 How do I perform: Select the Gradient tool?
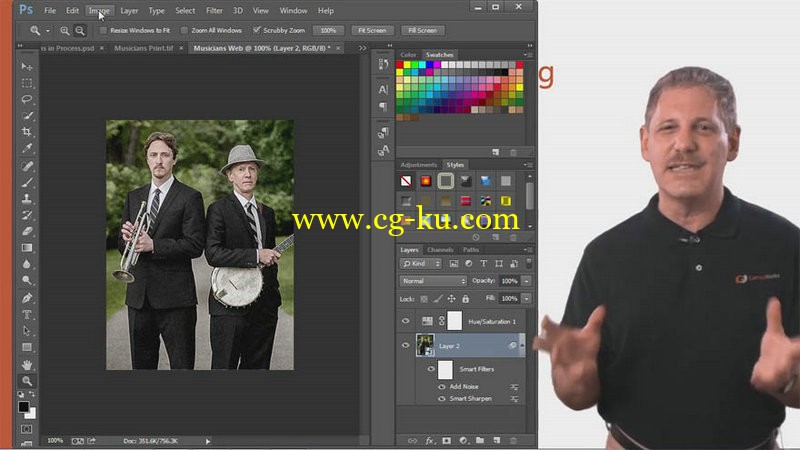27,247
